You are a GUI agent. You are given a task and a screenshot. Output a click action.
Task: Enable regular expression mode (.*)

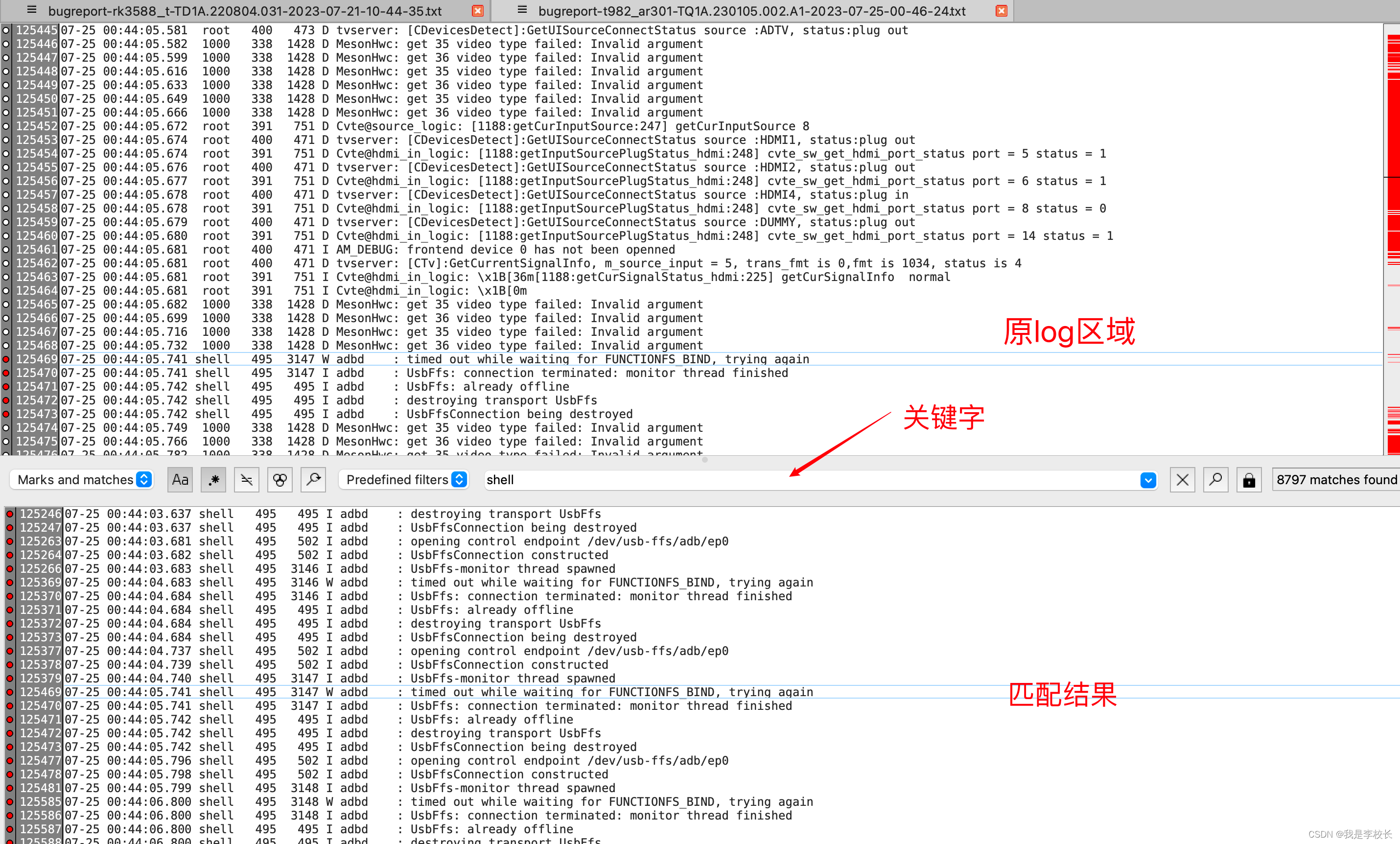(x=212, y=480)
